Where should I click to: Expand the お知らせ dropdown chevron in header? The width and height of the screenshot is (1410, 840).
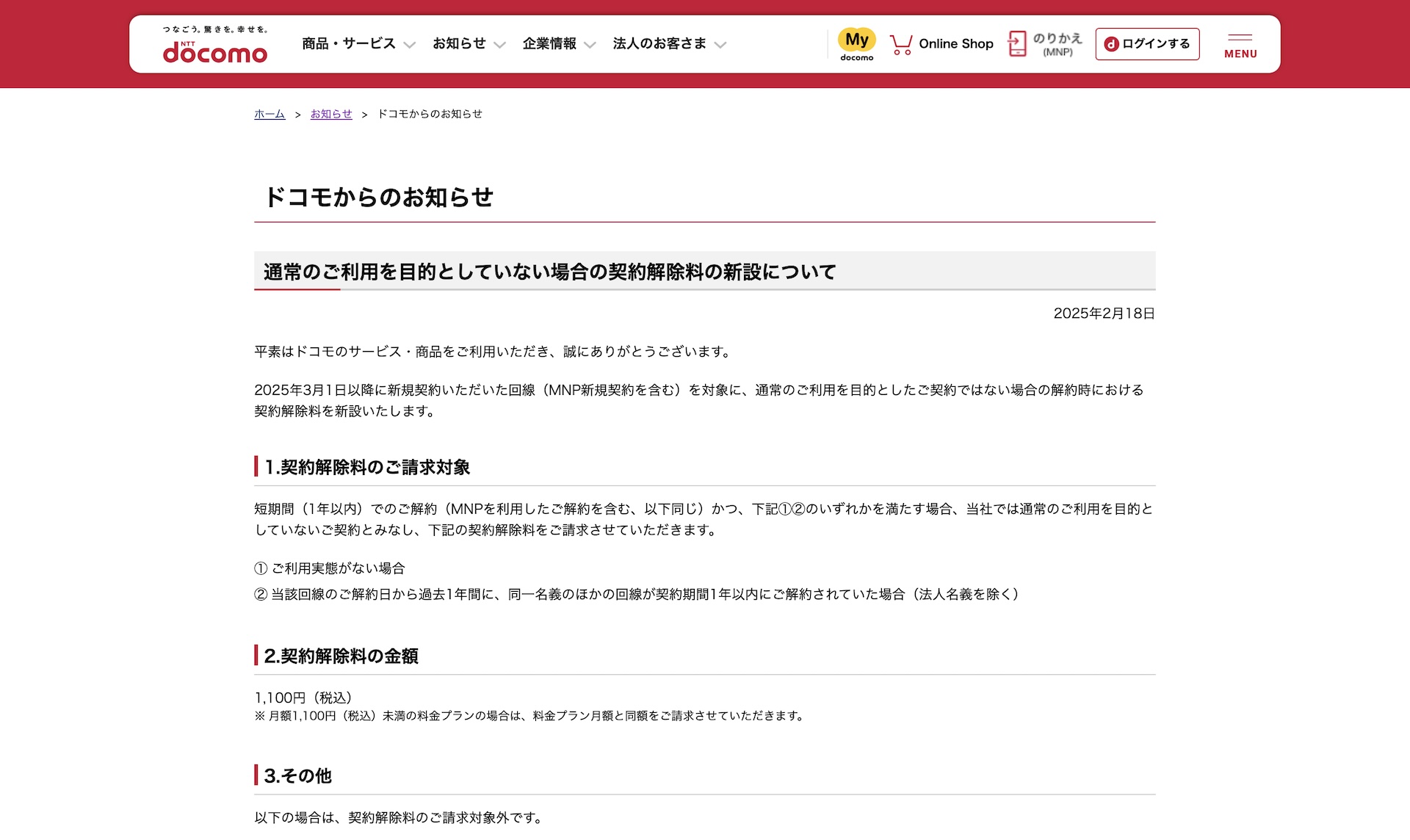[x=500, y=45]
